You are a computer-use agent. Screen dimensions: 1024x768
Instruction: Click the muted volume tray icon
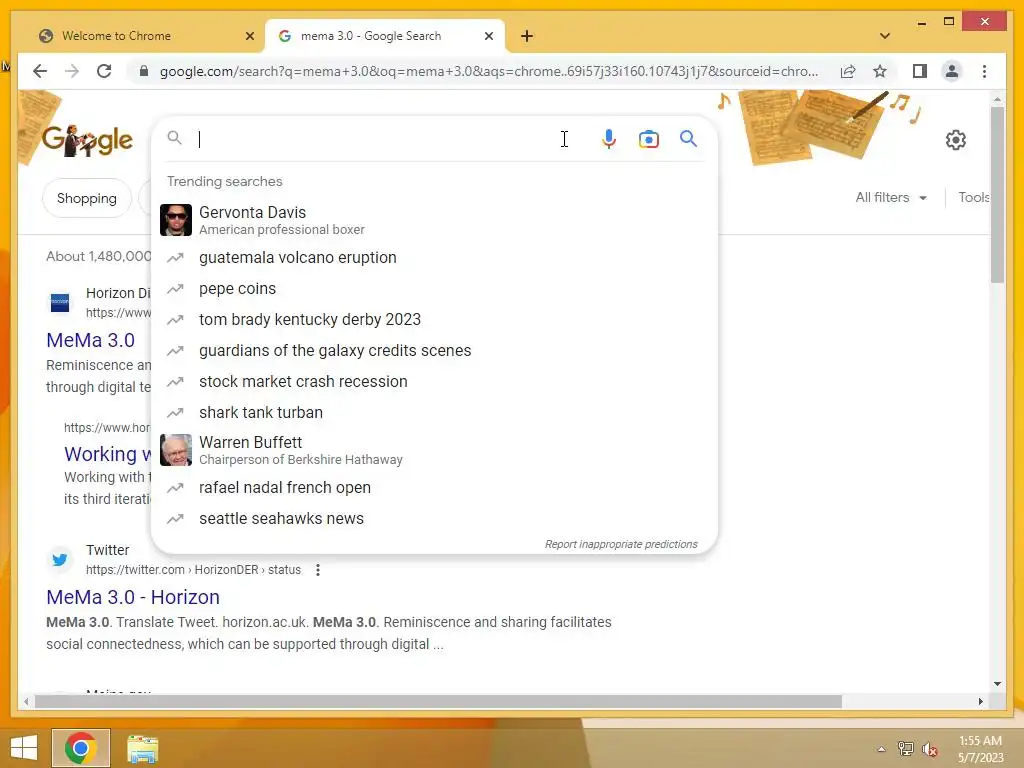point(930,749)
